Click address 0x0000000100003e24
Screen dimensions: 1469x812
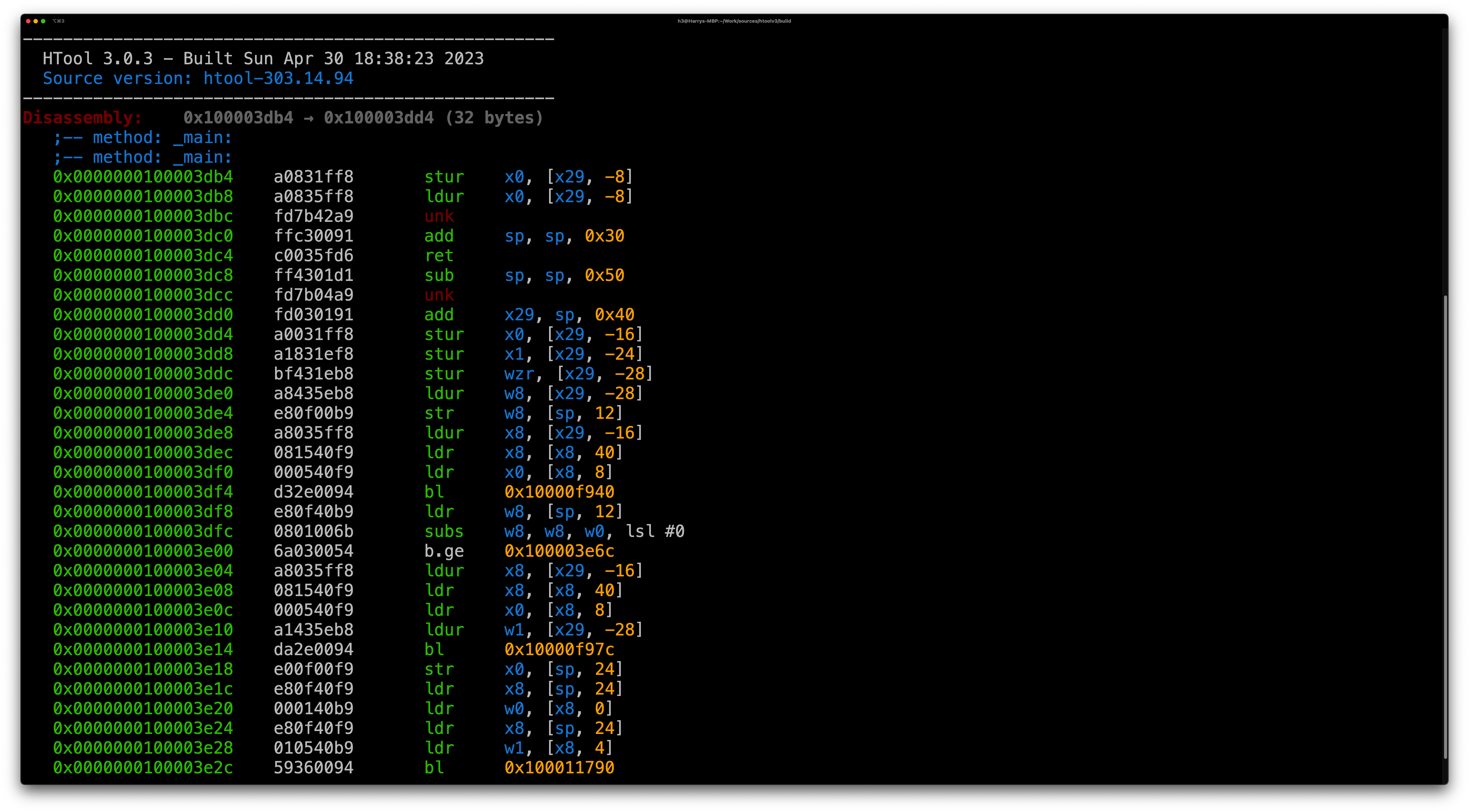(x=143, y=728)
